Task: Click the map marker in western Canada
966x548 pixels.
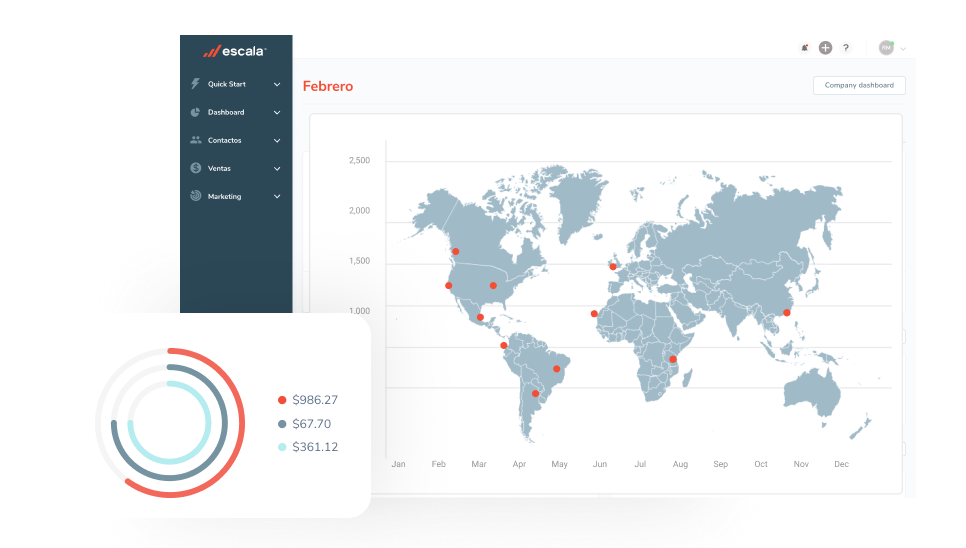Action: tap(455, 251)
